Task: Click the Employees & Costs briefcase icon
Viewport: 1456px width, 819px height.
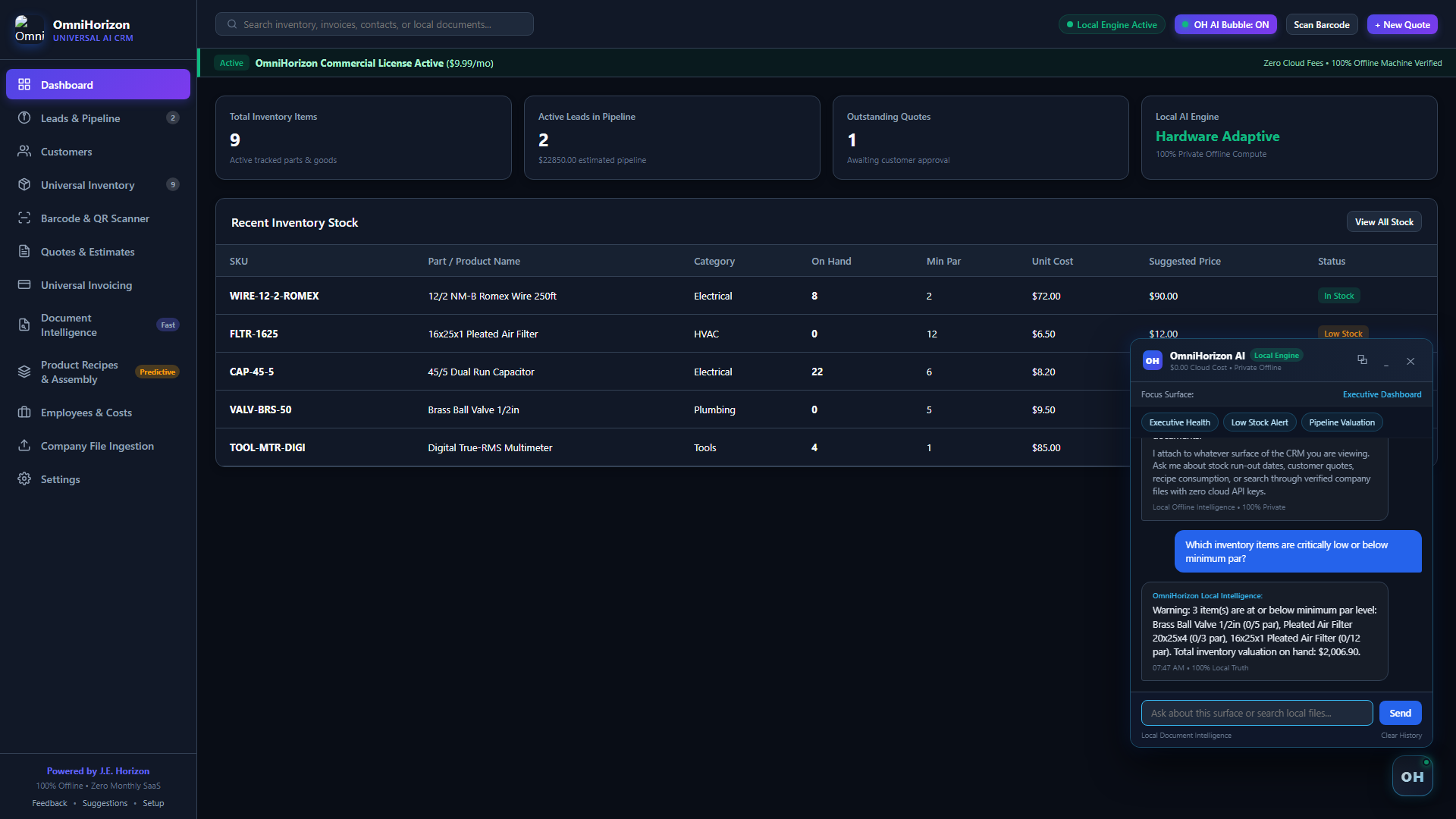Action: click(x=24, y=412)
